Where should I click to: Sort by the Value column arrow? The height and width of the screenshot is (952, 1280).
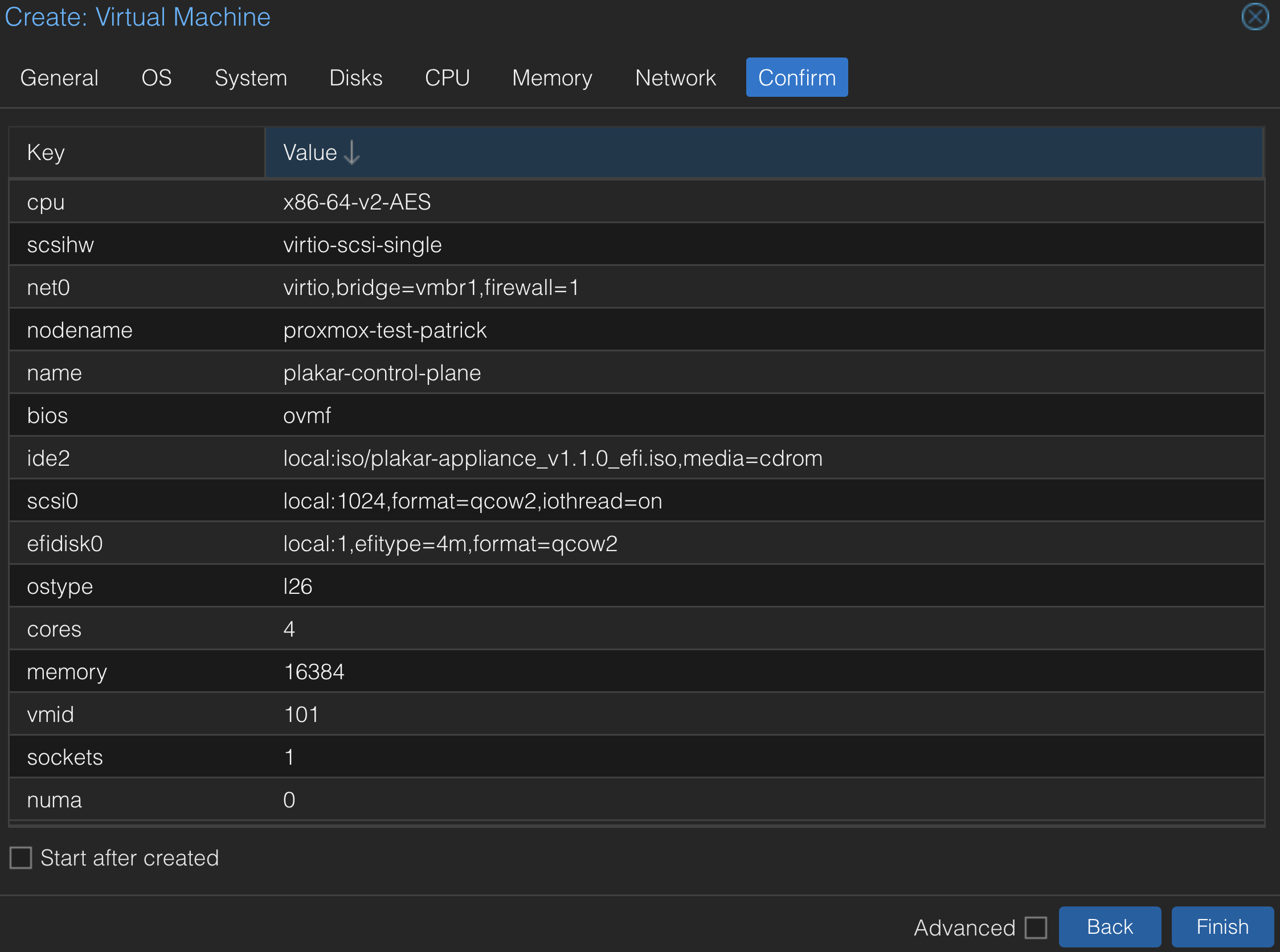pyautogui.click(x=351, y=153)
